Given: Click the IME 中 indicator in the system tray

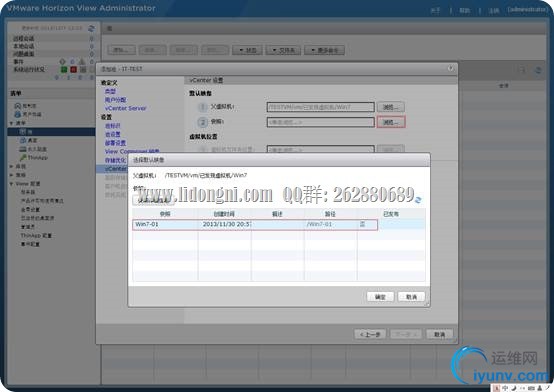Looking at the screenshot, I should tap(505, 388).
